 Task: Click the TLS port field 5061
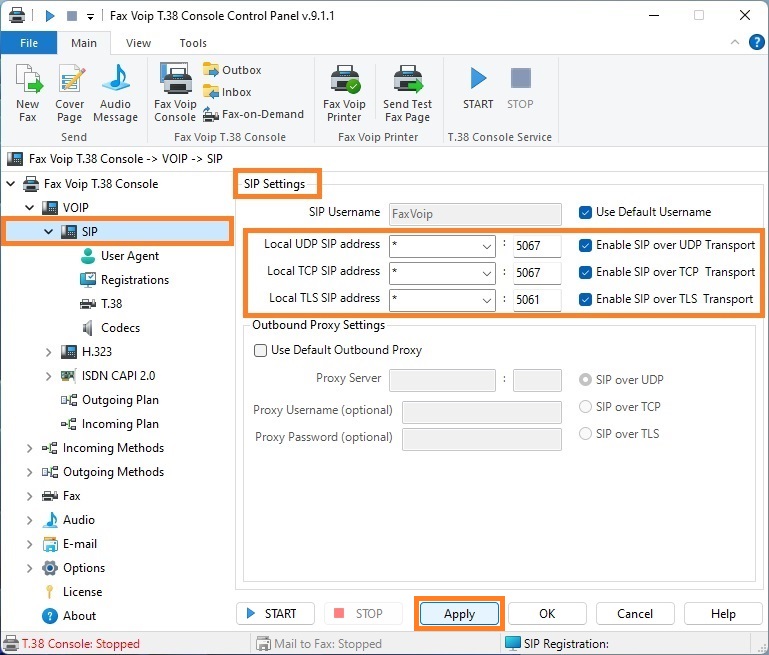(537, 300)
